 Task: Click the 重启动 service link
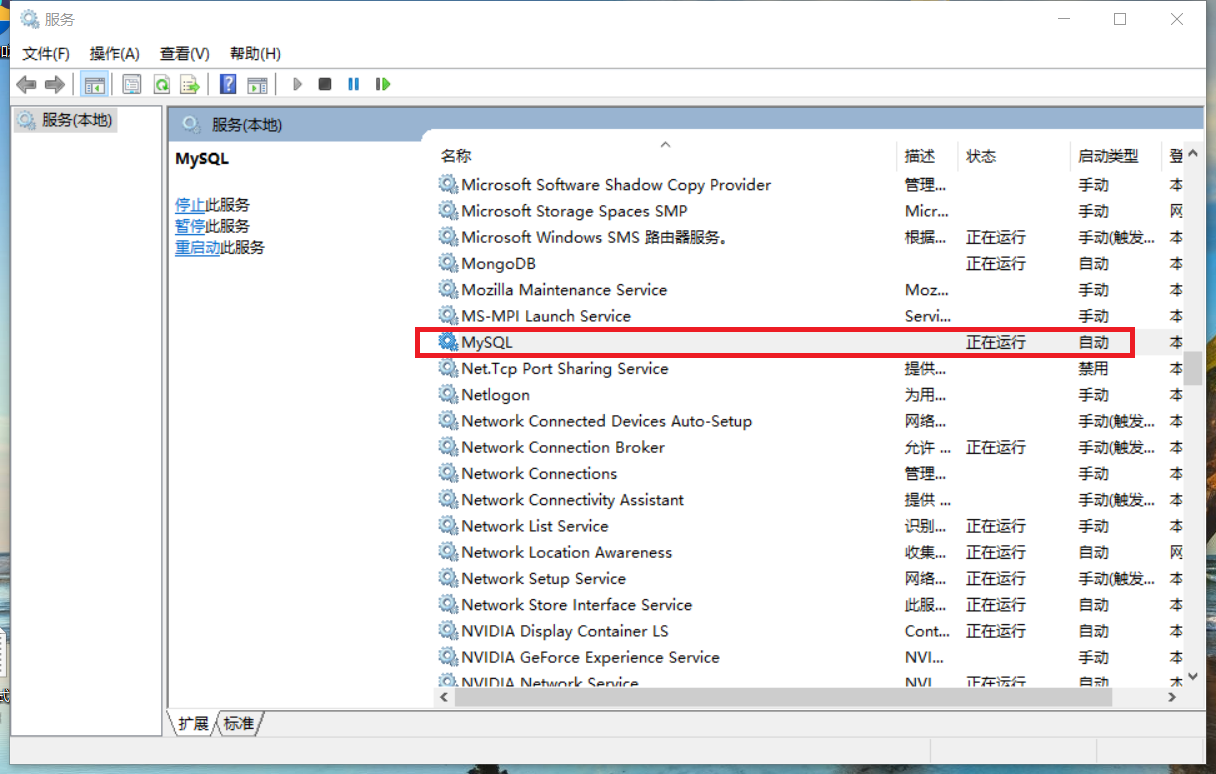pyautogui.click(x=198, y=247)
